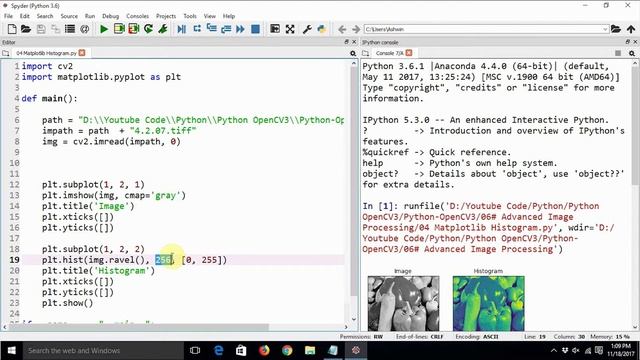Open Preferences with the black wrench icon
640x360 pixels.
click(307, 29)
